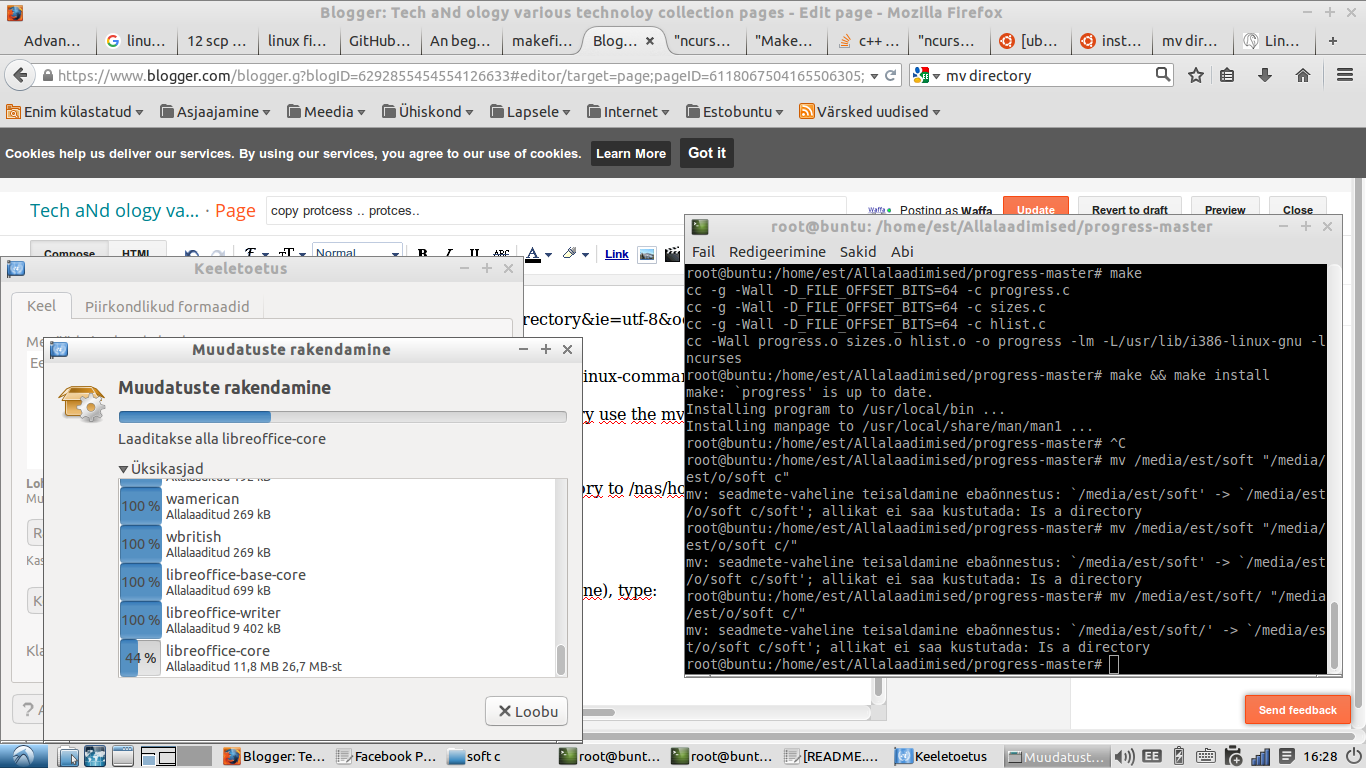Open the Lapsele bookmark folder dropdown
The width and height of the screenshot is (1366, 768).
[x=531, y=112]
